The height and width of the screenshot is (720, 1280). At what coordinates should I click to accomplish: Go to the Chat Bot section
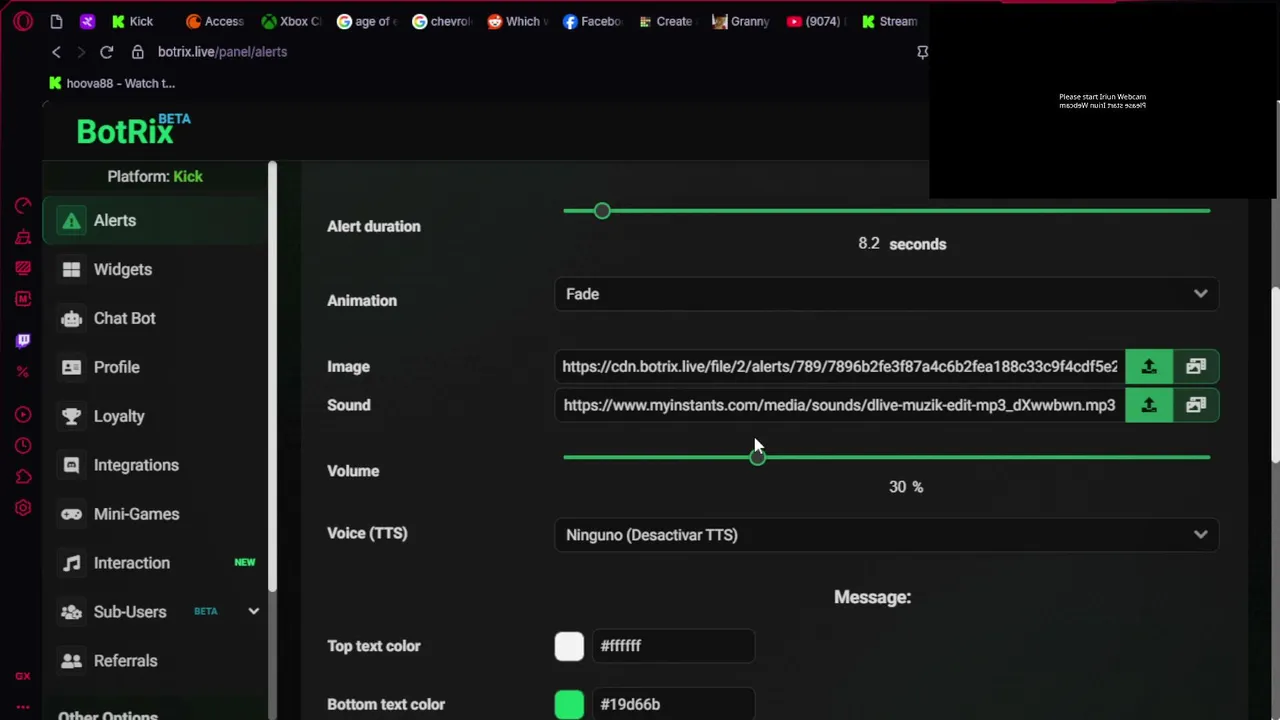pos(155,318)
